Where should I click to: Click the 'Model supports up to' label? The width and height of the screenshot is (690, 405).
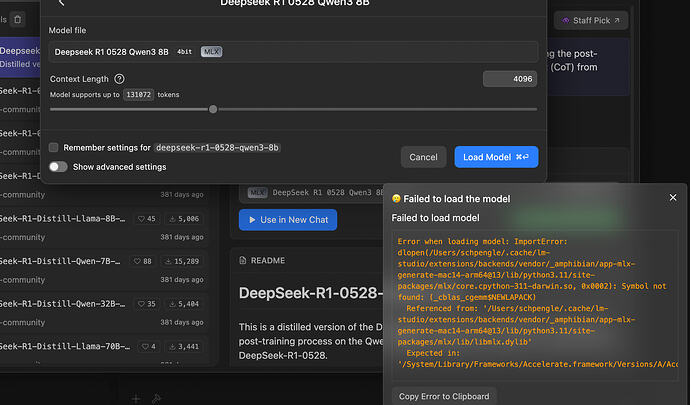click(x=84, y=95)
